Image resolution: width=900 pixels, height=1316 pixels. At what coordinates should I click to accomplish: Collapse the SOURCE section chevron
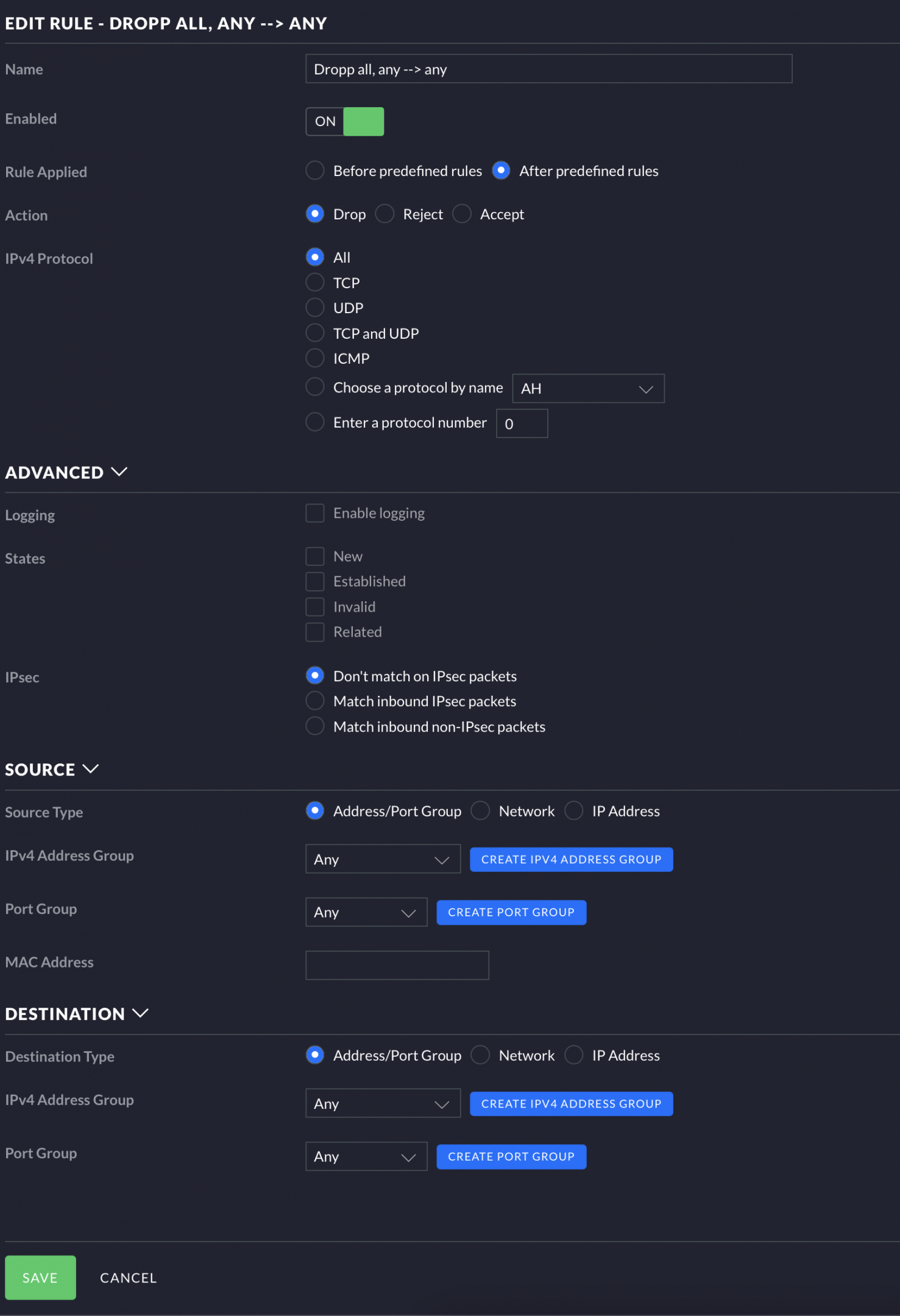pyautogui.click(x=91, y=769)
